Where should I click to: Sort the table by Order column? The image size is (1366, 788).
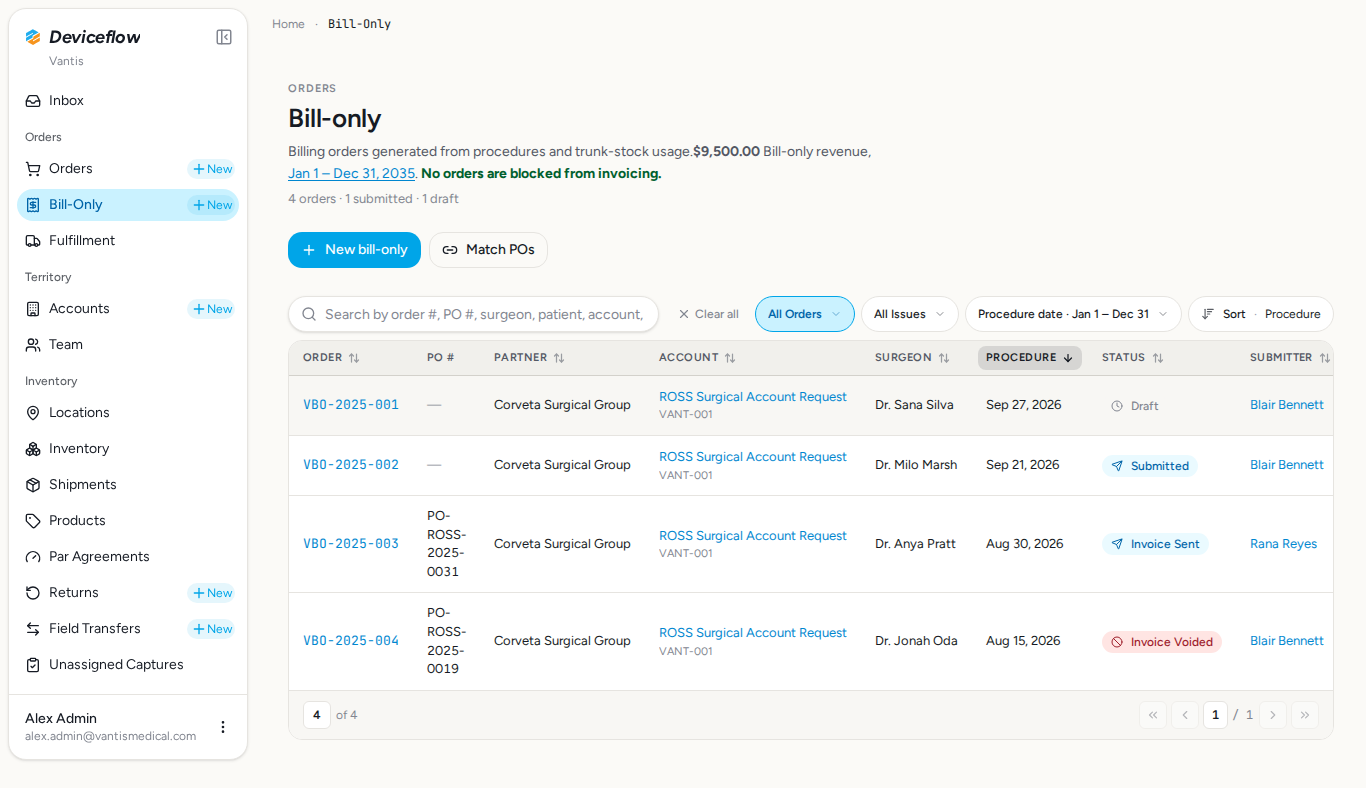[x=331, y=358]
